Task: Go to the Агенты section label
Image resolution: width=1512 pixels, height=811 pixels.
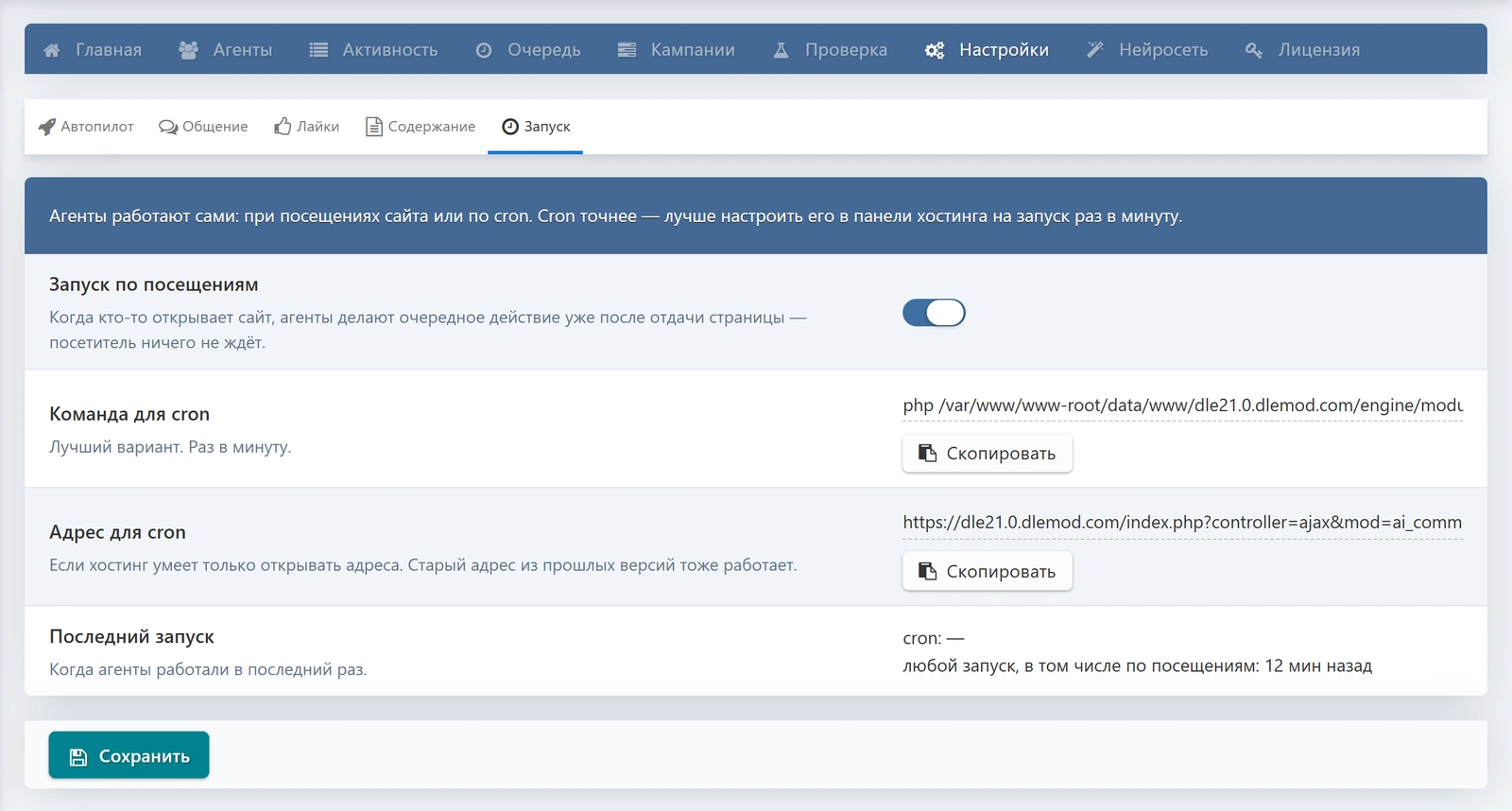Action: 243,50
